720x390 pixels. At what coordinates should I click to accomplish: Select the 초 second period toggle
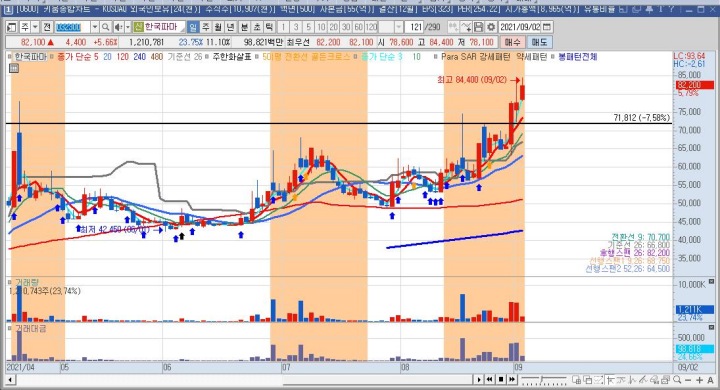click(257, 27)
